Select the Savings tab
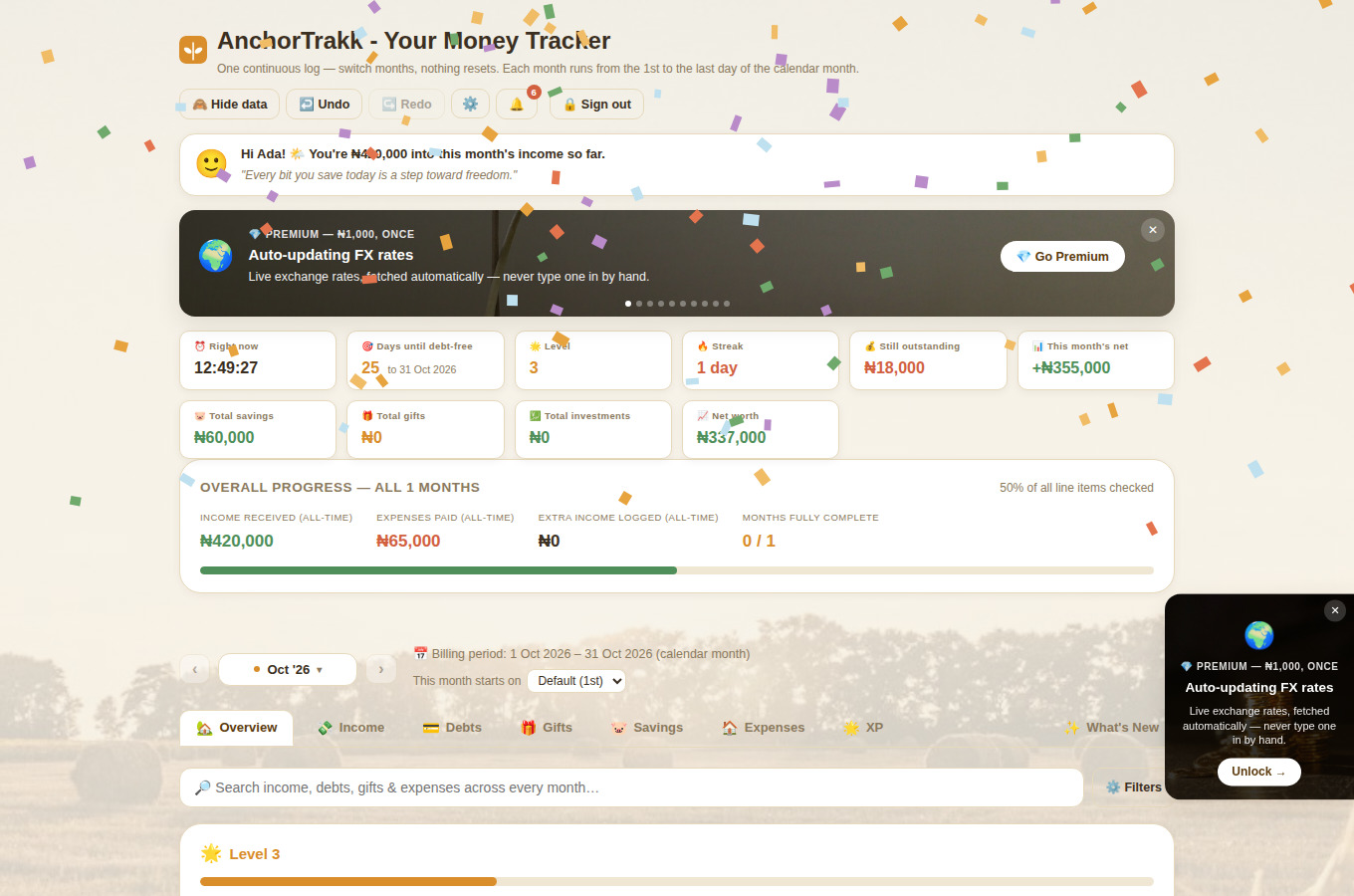Viewport: 1354px width, 896px height. 646,728
